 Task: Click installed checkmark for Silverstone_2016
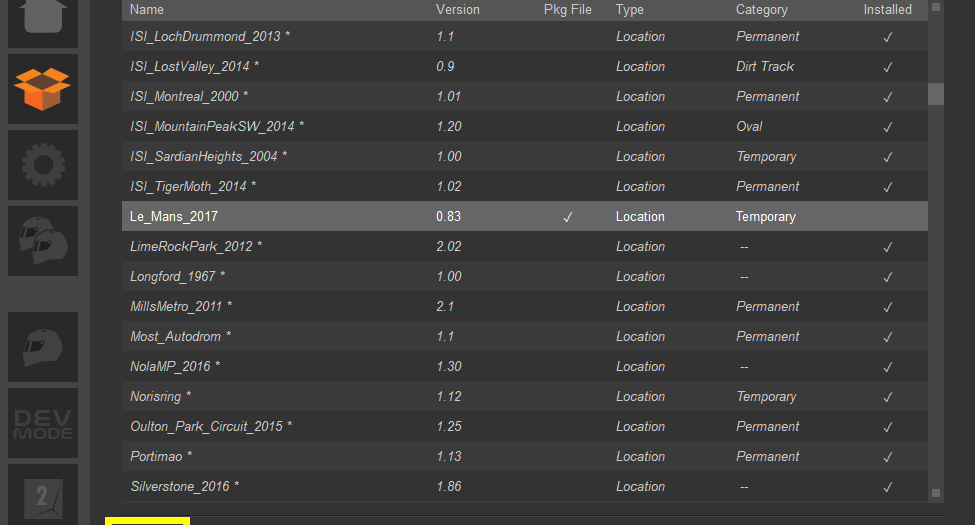887,488
